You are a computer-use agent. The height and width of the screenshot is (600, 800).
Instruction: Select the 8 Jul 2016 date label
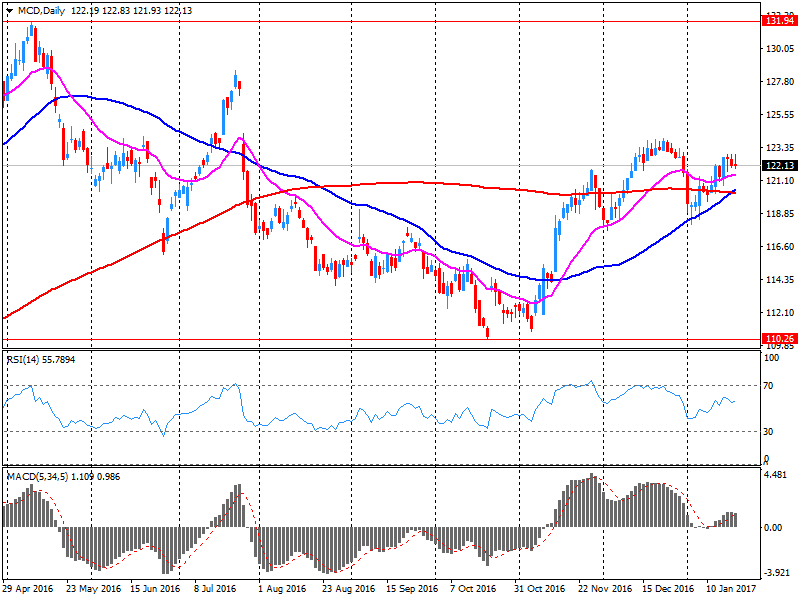click(214, 588)
